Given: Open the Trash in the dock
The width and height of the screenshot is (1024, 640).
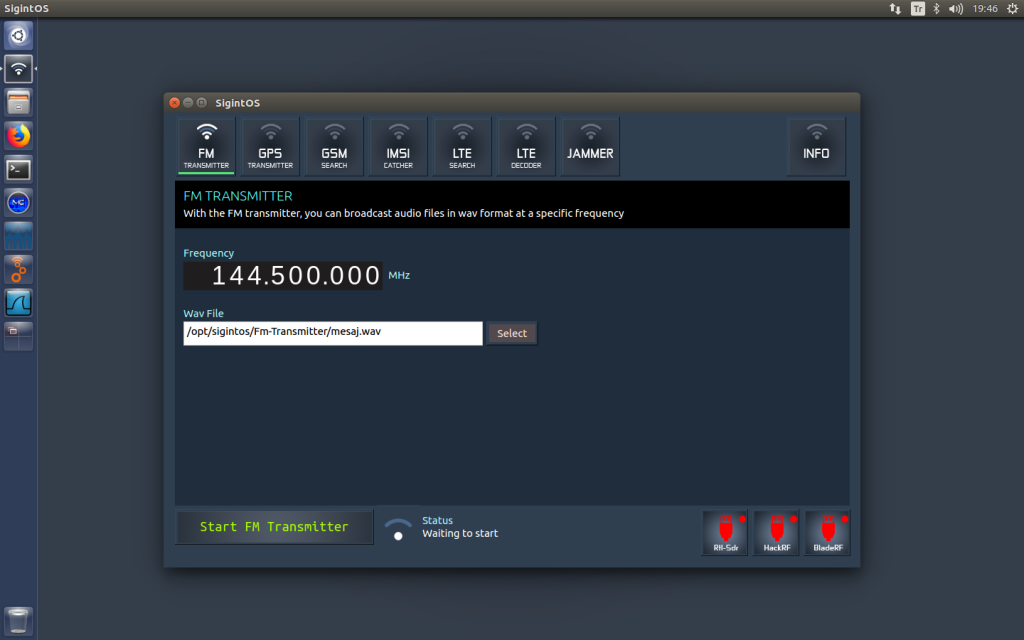Looking at the screenshot, I should (18, 621).
